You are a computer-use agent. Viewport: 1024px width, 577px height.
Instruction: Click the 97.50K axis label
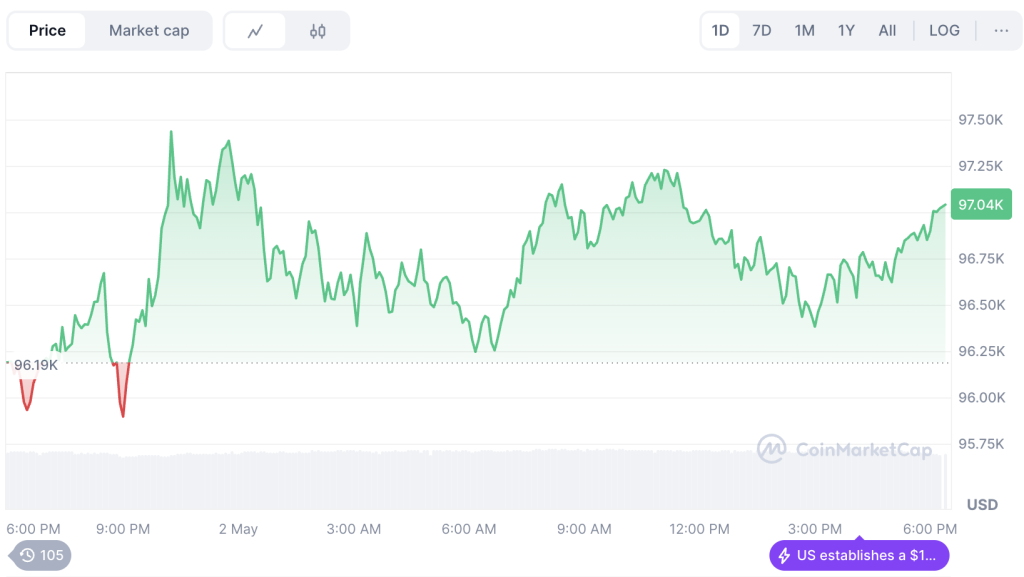tap(980, 119)
